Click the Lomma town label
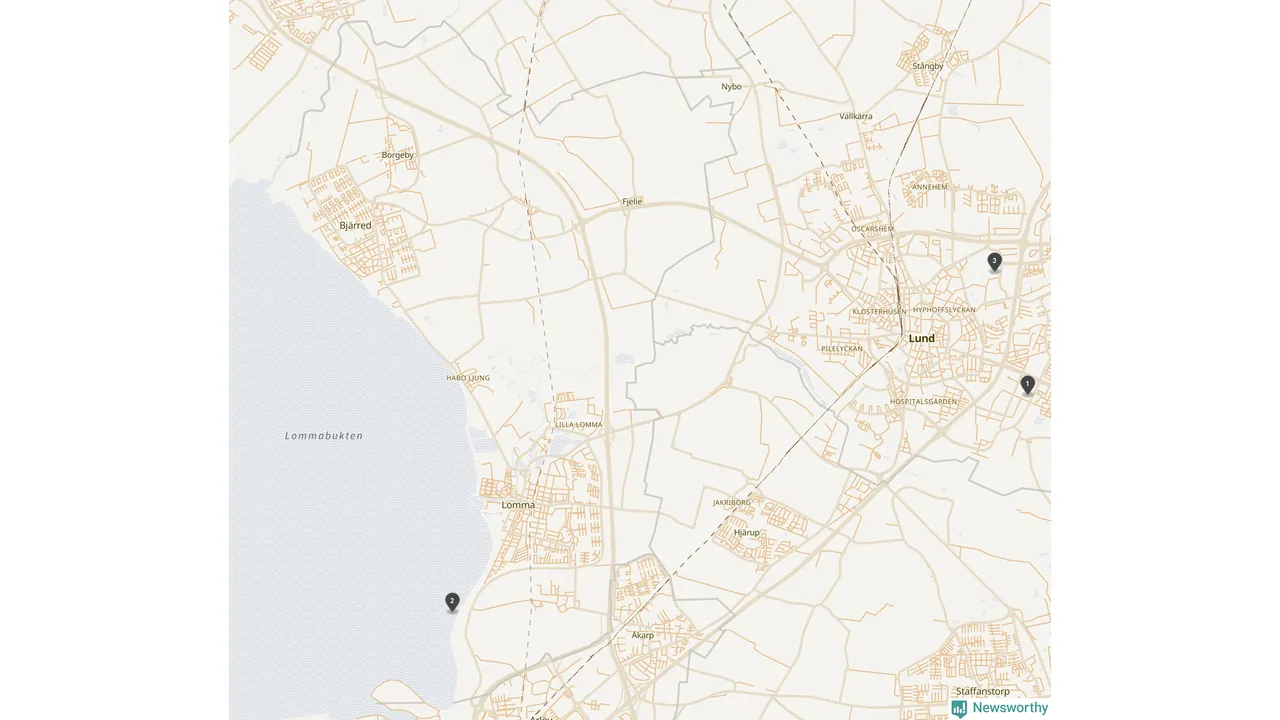 click(x=518, y=505)
